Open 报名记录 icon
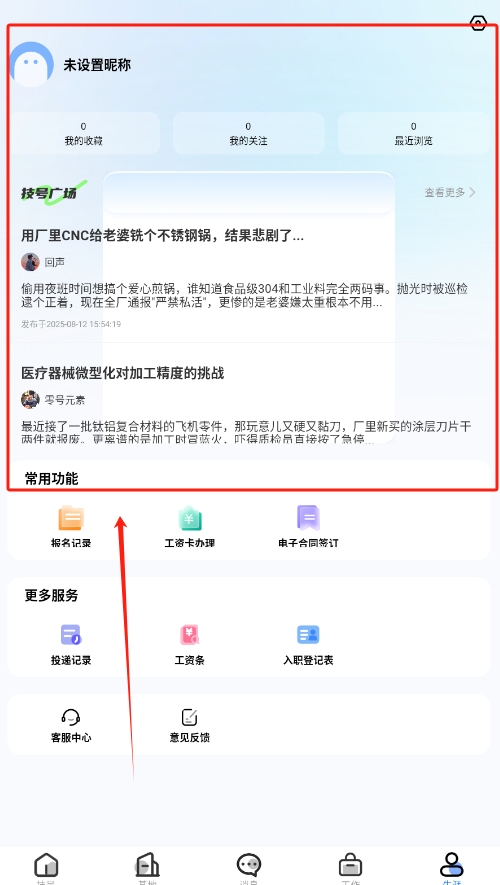 pyautogui.click(x=71, y=518)
